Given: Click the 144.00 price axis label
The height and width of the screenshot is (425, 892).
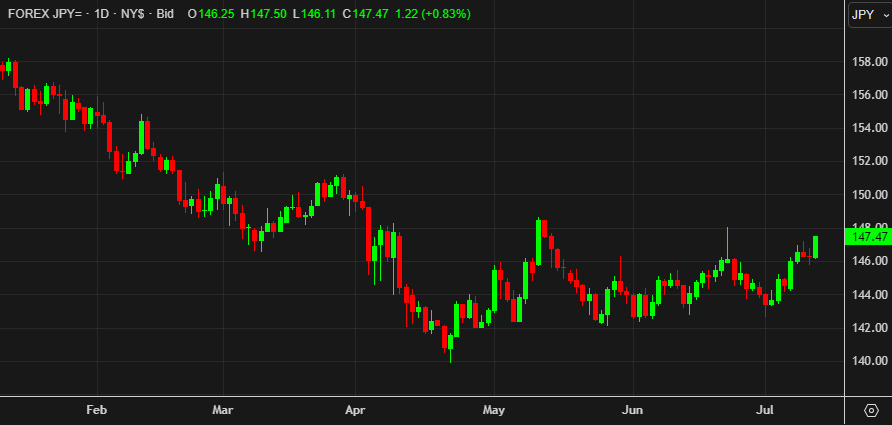Looking at the screenshot, I should (870, 295).
